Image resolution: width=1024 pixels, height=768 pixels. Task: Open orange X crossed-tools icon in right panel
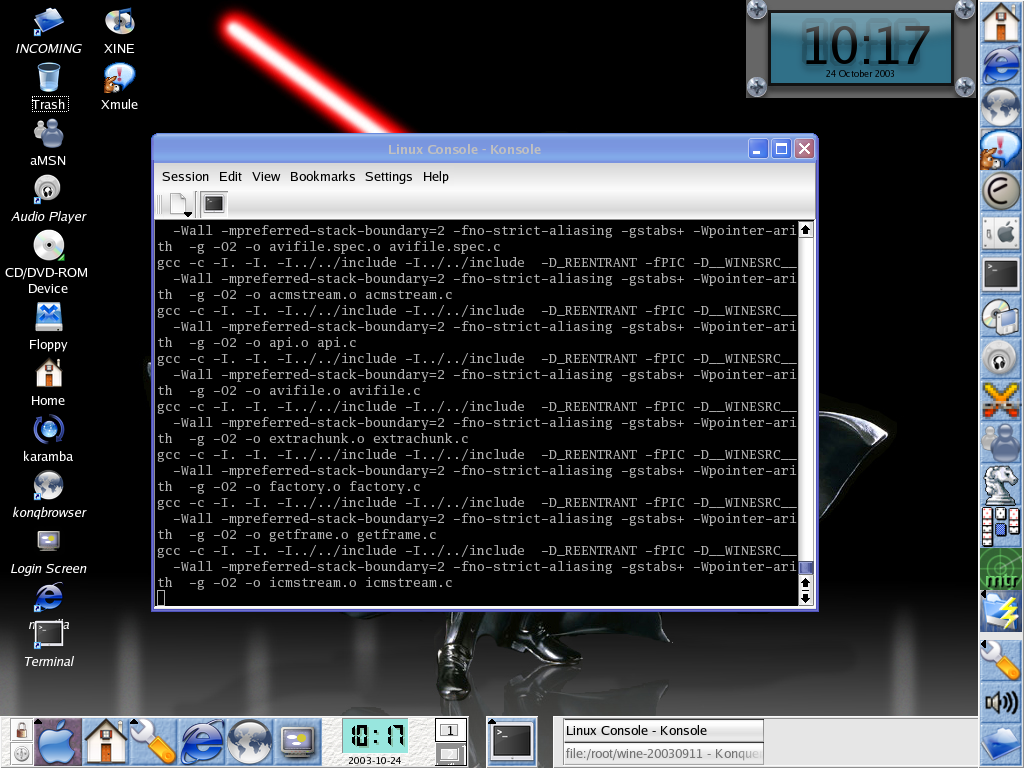coord(1001,400)
